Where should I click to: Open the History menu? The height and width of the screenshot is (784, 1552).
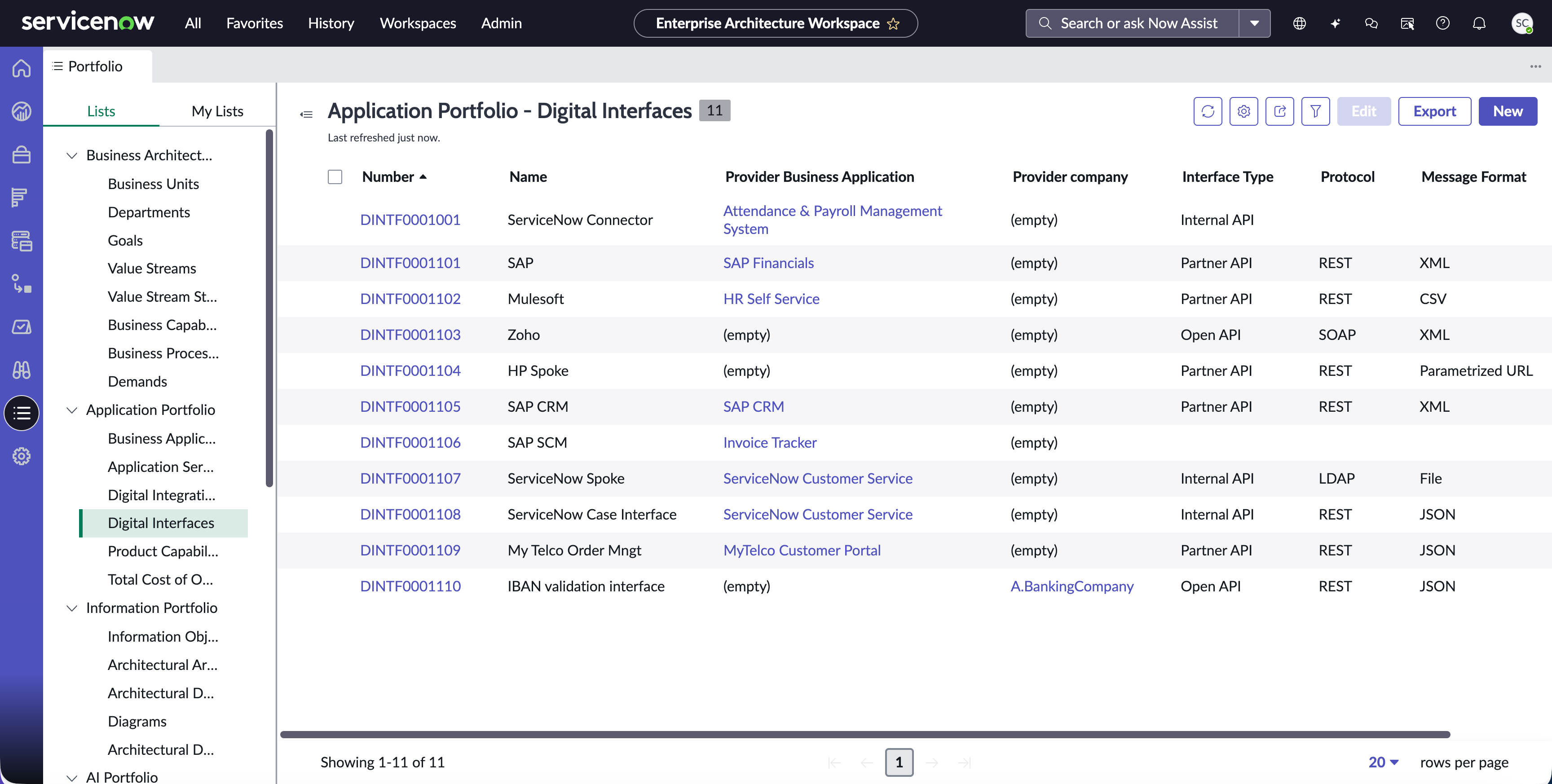click(331, 23)
